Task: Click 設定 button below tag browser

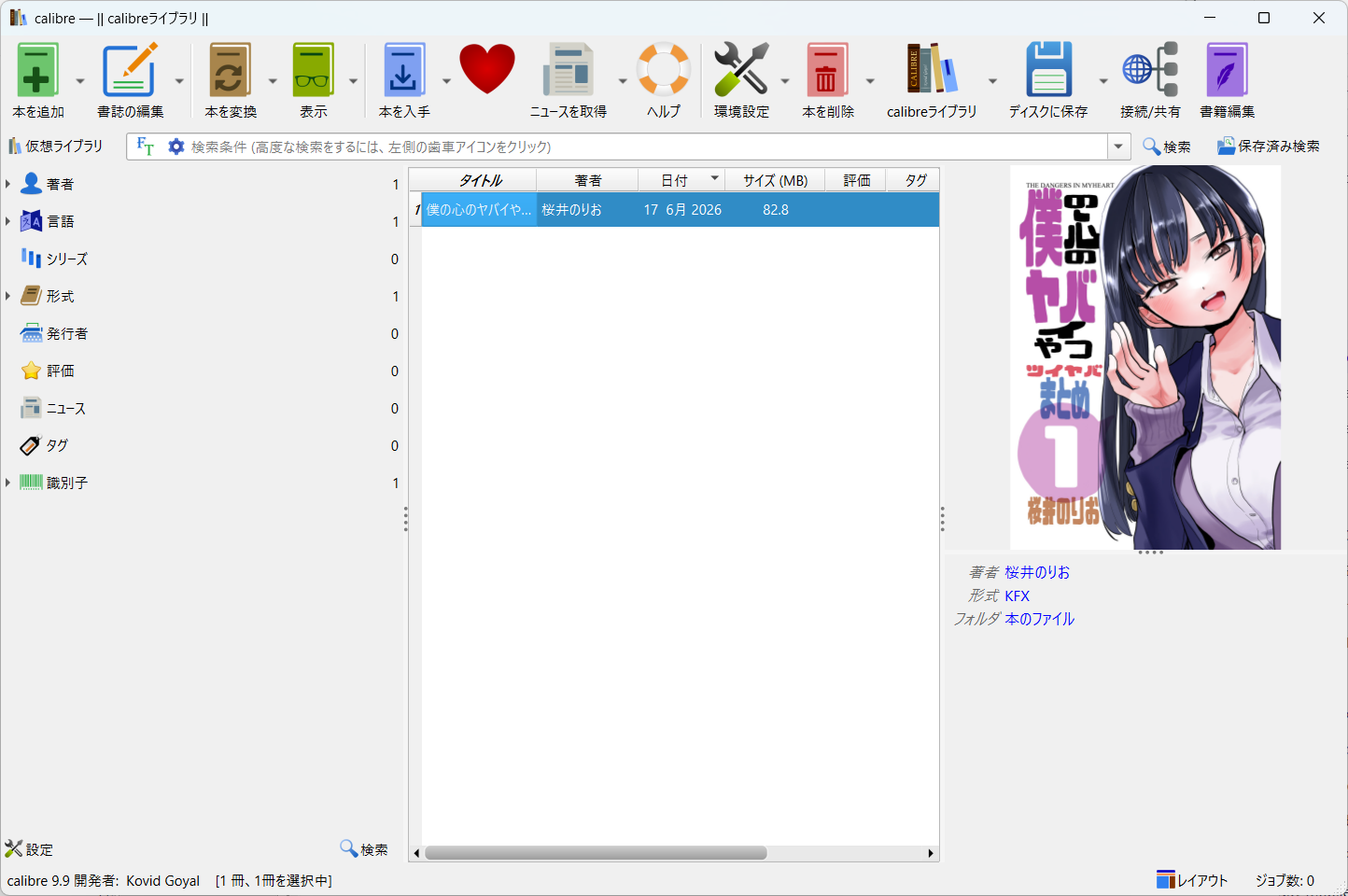Action: pos(29,849)
